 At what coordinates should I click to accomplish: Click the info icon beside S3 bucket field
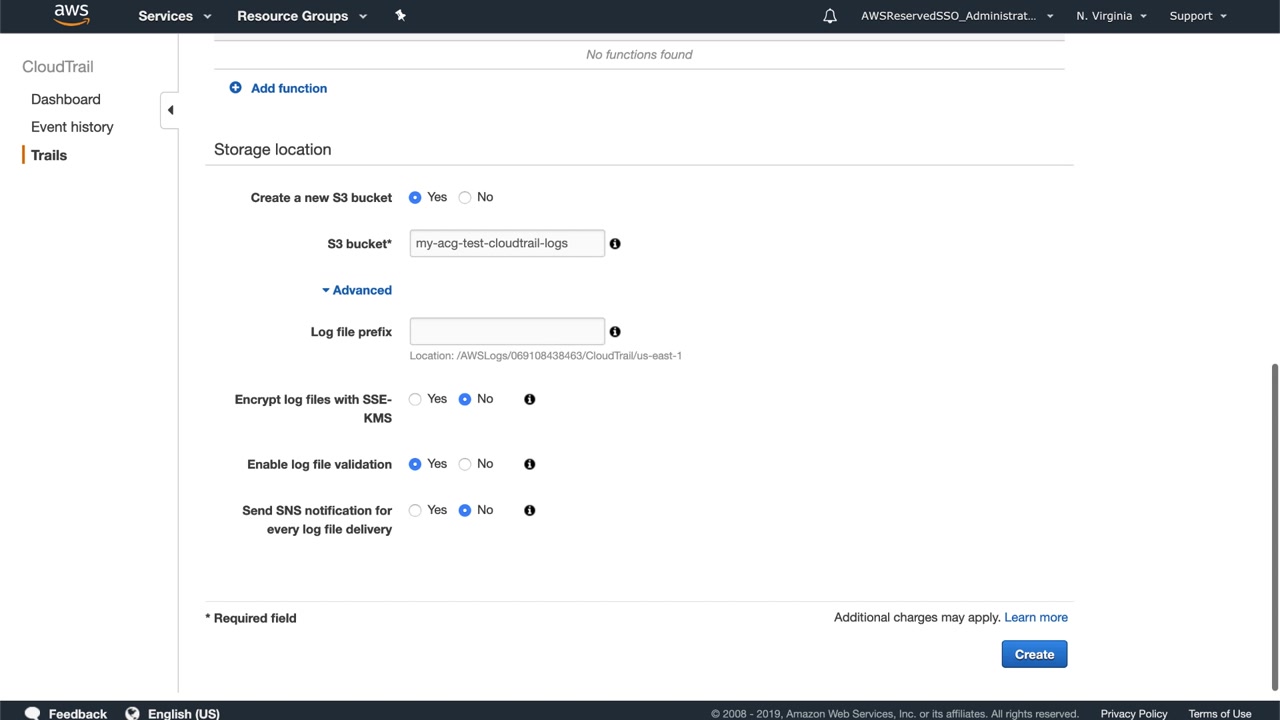[x=615, y=244]
